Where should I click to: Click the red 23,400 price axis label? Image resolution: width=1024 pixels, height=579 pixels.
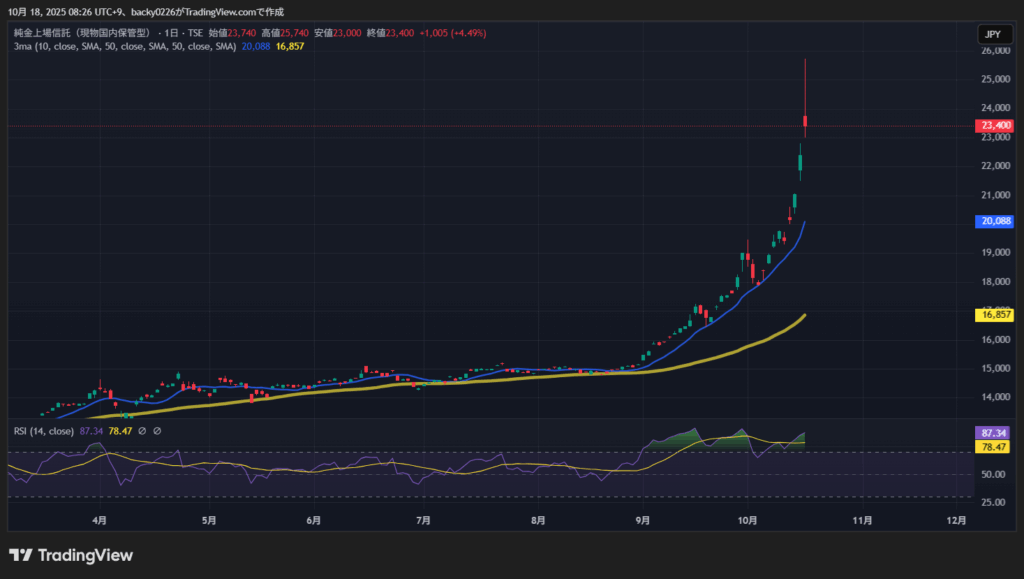995,125
